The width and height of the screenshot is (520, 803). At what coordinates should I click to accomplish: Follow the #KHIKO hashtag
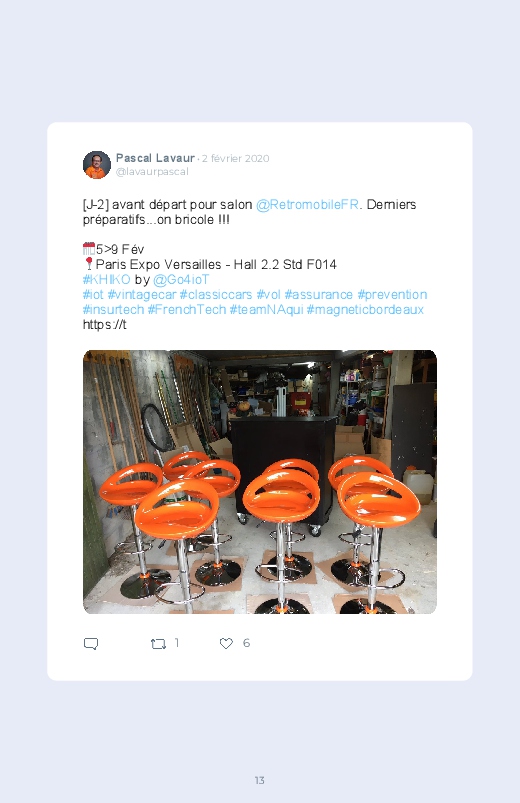107,279
